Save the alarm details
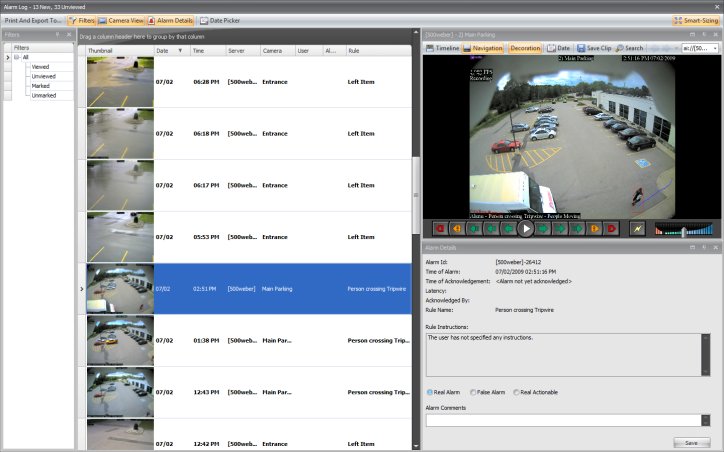Image resolution: width=724 pixels, height=452 pixels. pyautogui.click(x=691, y=443)
